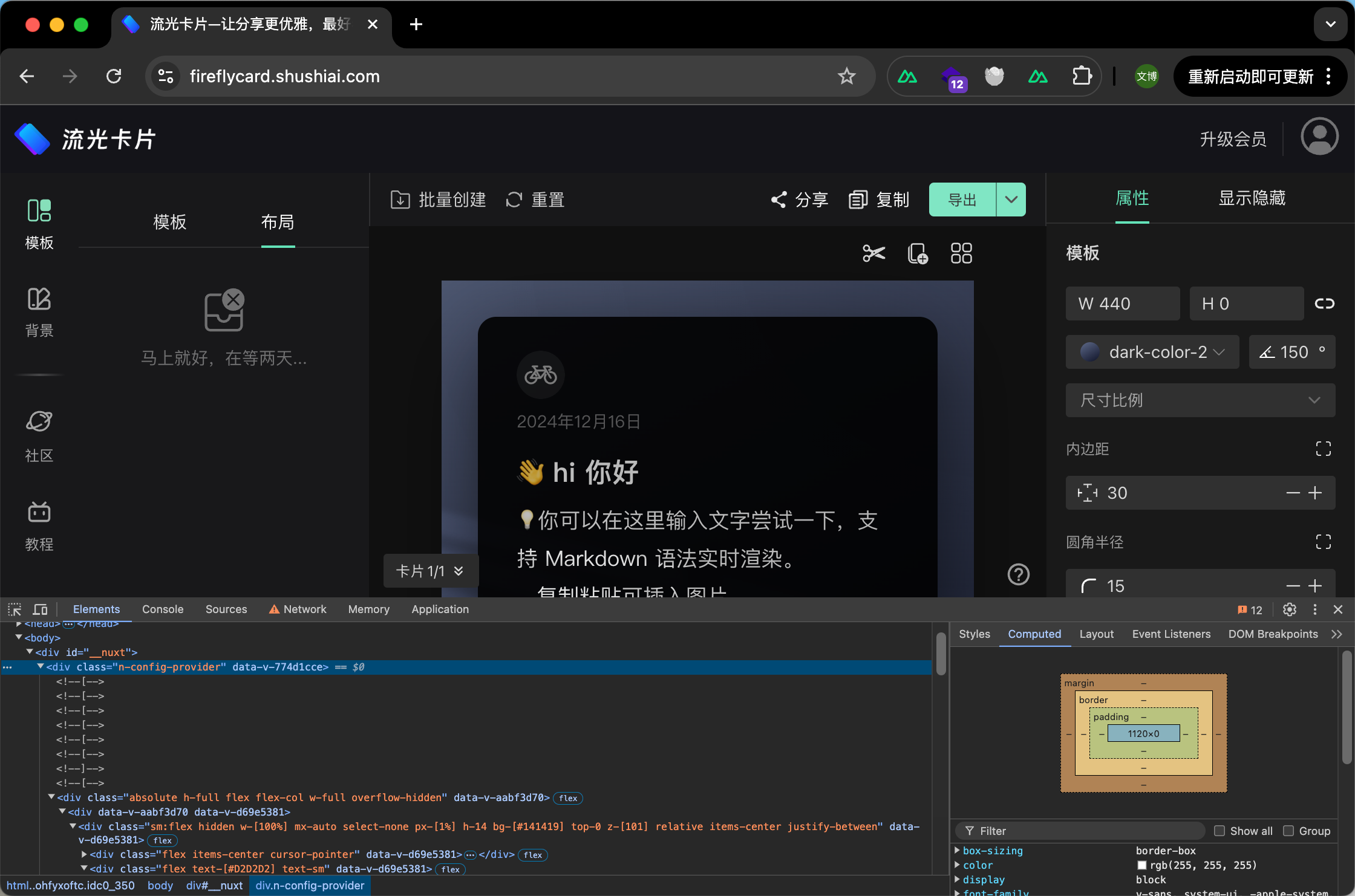1355x896 pixels.
Task: Click the add-card icon in the canvas toolbar
Action: coord(917,253)
